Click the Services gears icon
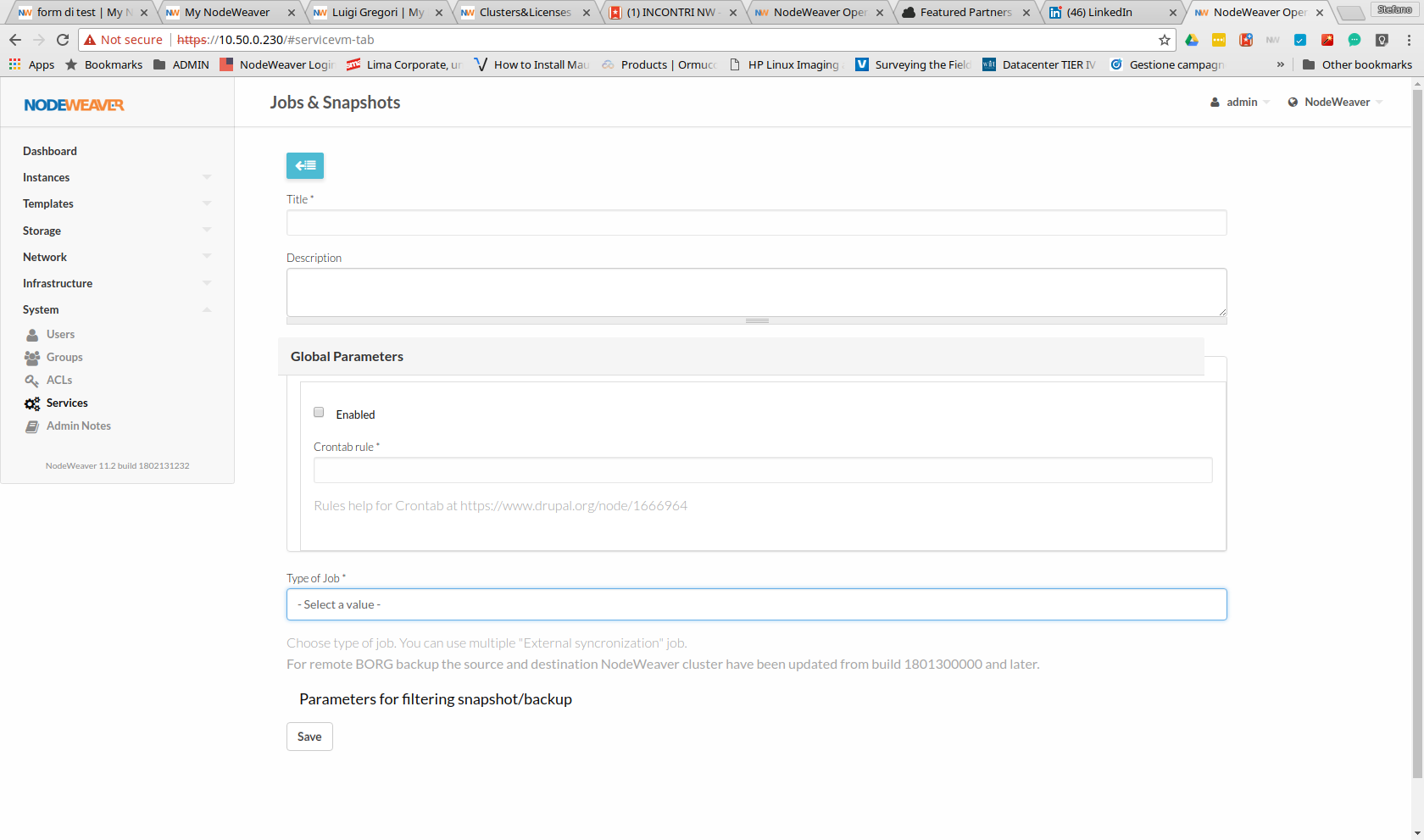Viewport: 1424px width, 840px height. 32,403
